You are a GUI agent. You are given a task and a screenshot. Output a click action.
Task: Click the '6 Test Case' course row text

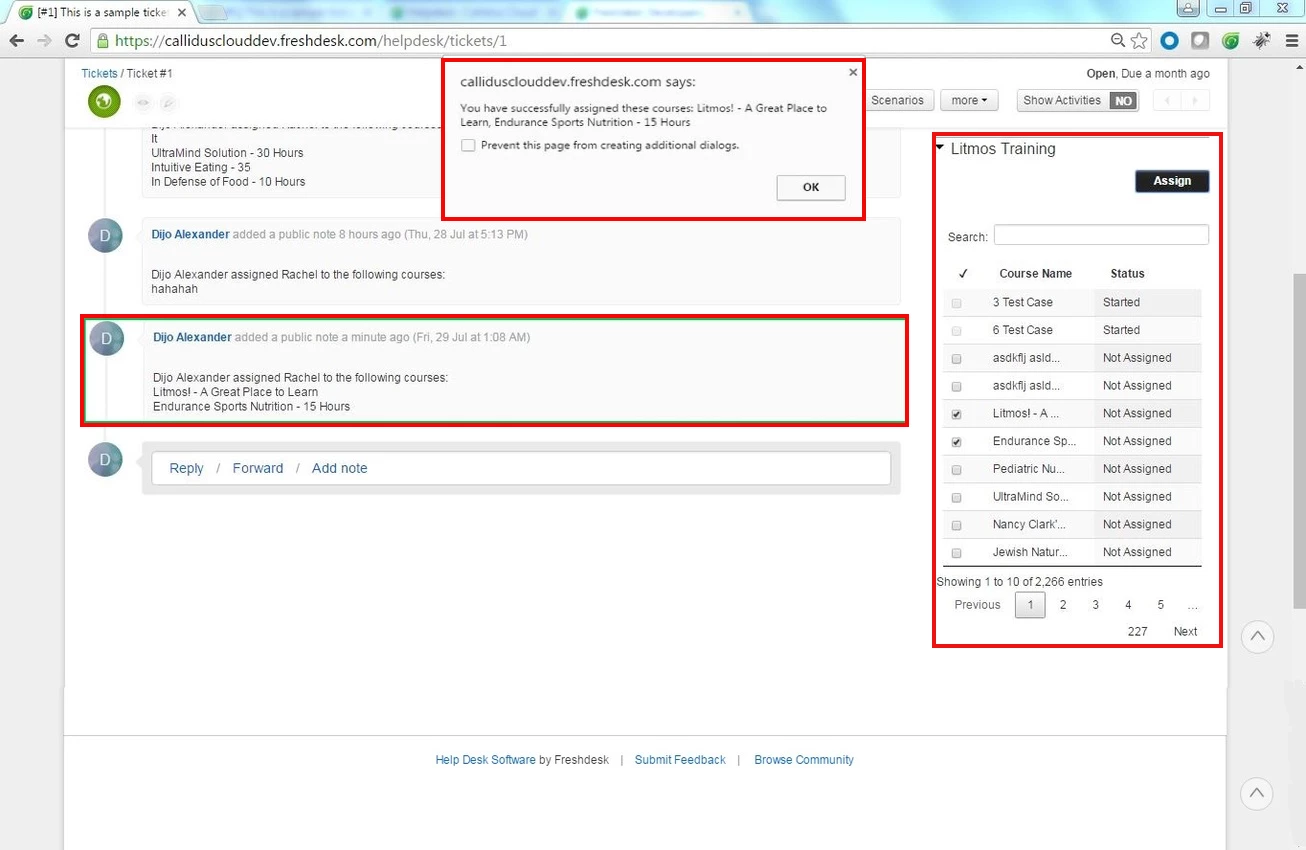point(1022,330)
